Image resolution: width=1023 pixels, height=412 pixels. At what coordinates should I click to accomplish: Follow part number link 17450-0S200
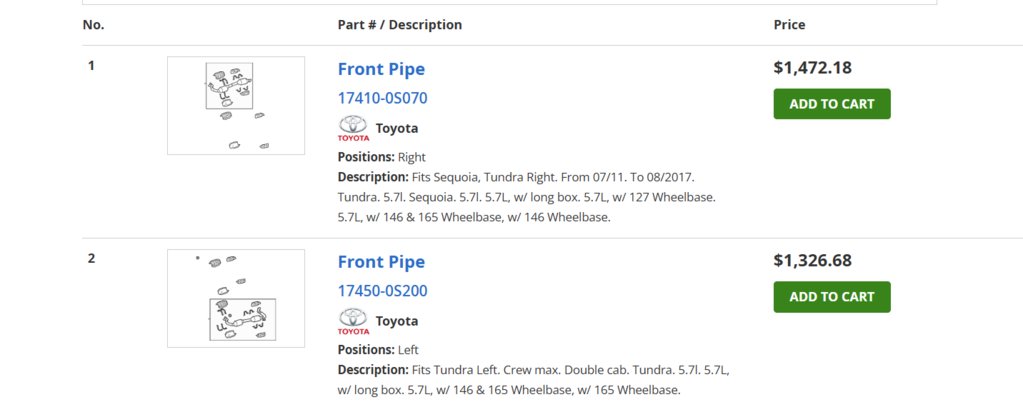click(x=382, y=291)
